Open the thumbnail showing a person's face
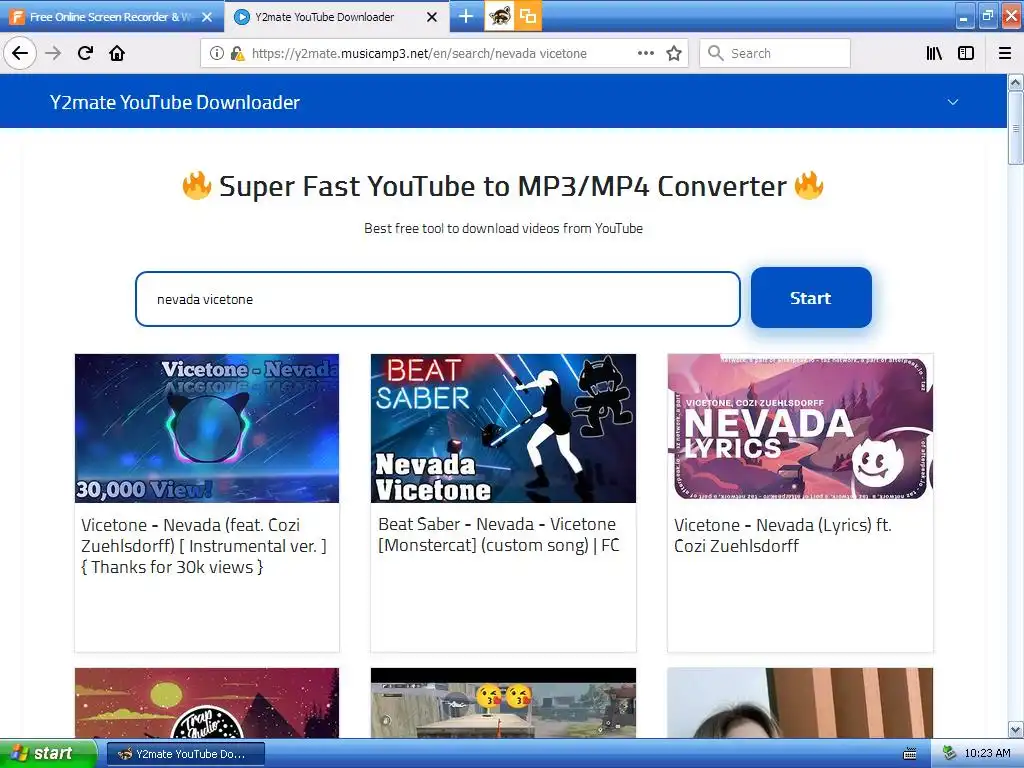The image size is (1024, 768). pyautogui.click(x=800, y=703)
